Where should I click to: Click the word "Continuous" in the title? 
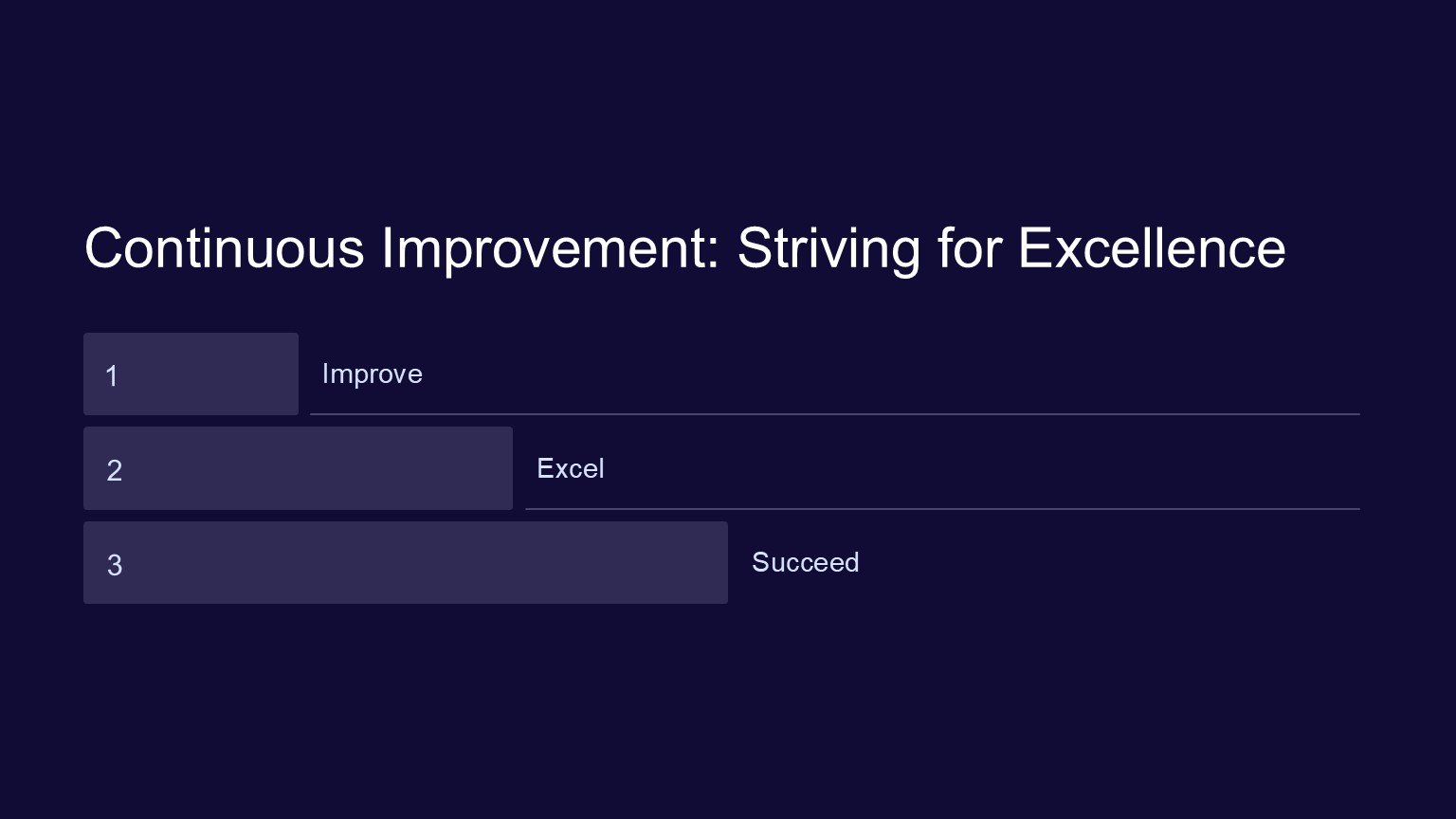point(224,248)
